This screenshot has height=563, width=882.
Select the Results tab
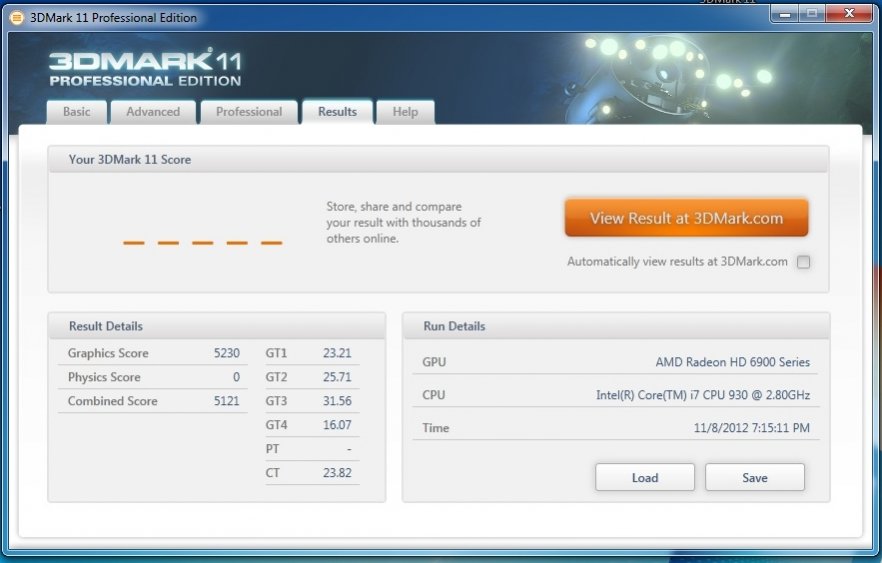338,112
